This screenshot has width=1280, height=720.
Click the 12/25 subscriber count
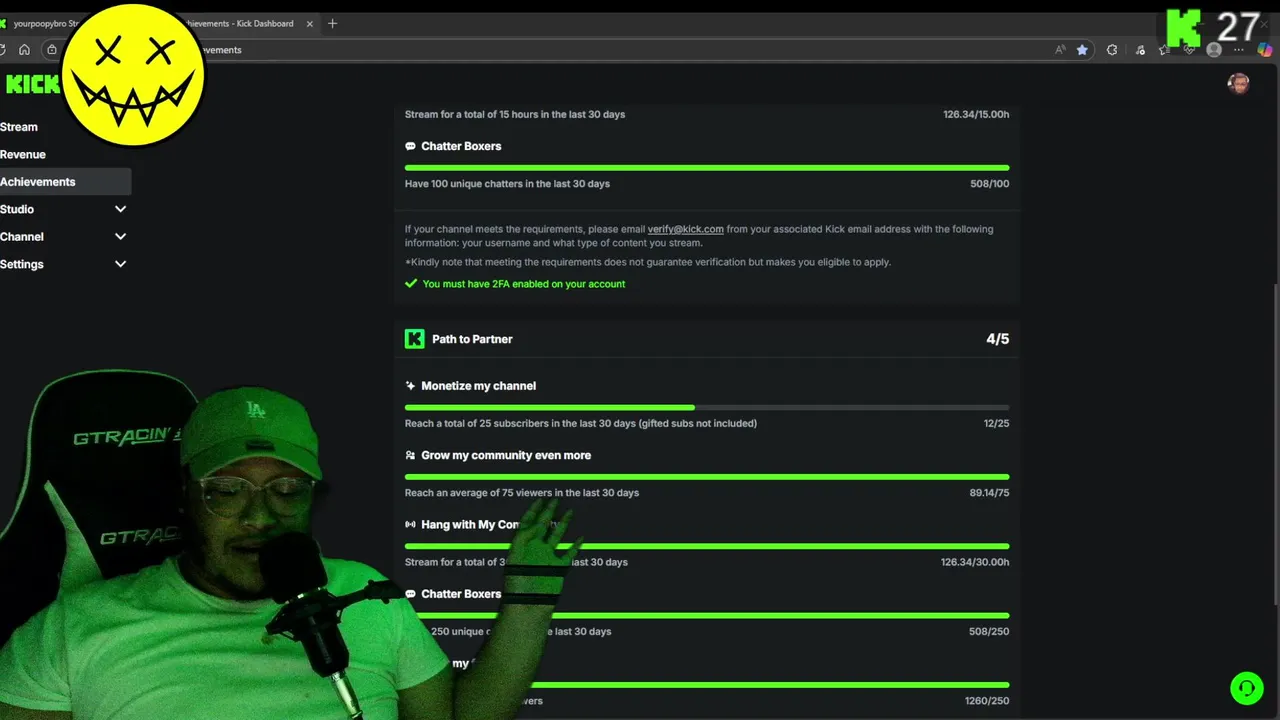[996, 423]
